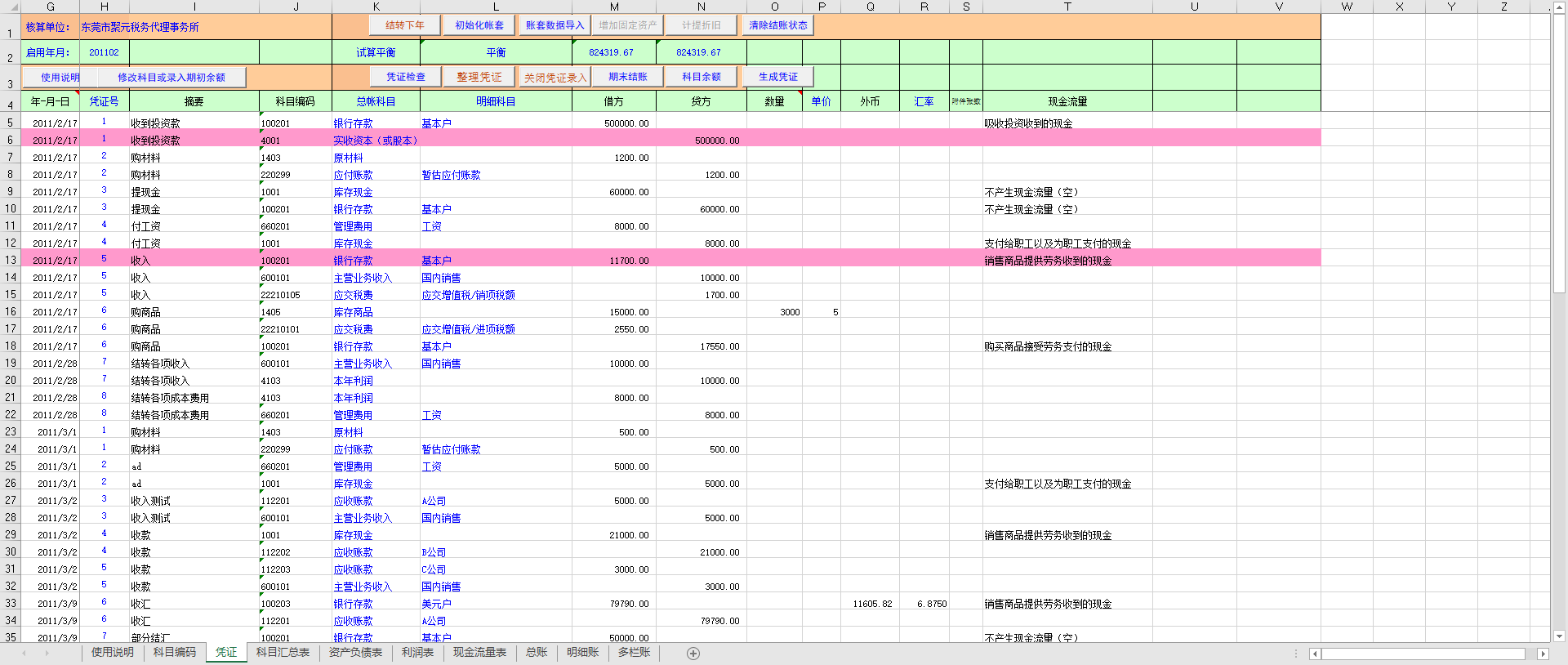Screen dimensions: 1568x665
Task: Open the 资产负债表 sheet tab
Action: tap(355, 653)
